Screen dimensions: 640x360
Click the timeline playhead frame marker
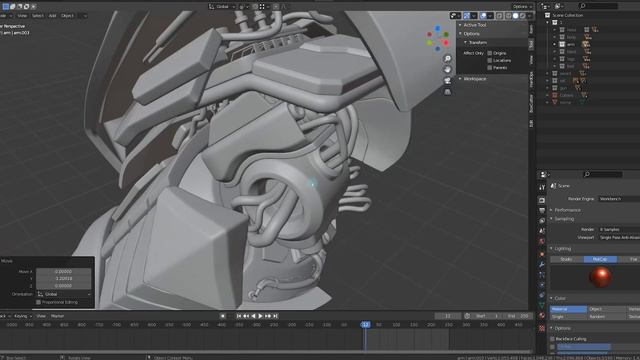point(365,324)
